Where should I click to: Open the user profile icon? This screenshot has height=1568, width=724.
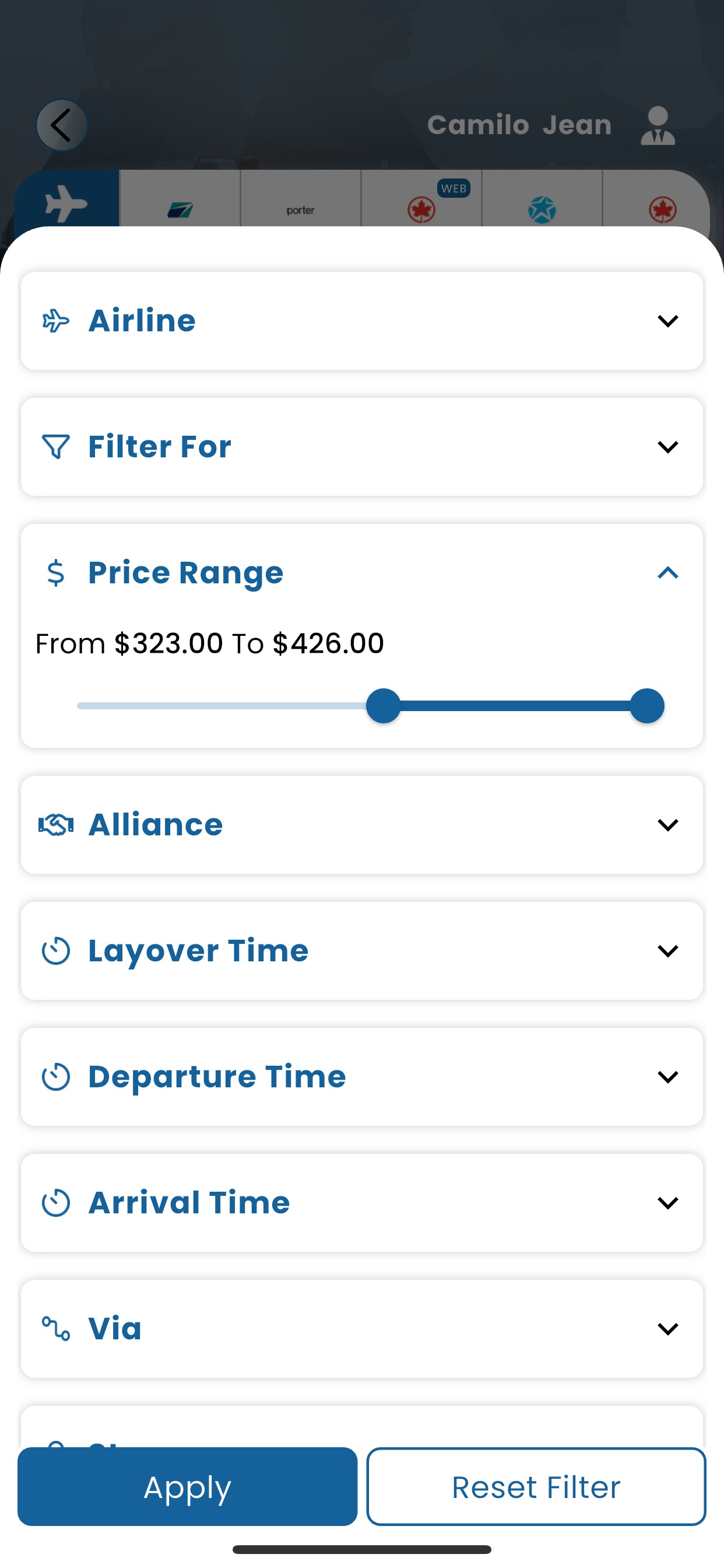point(658,125)
